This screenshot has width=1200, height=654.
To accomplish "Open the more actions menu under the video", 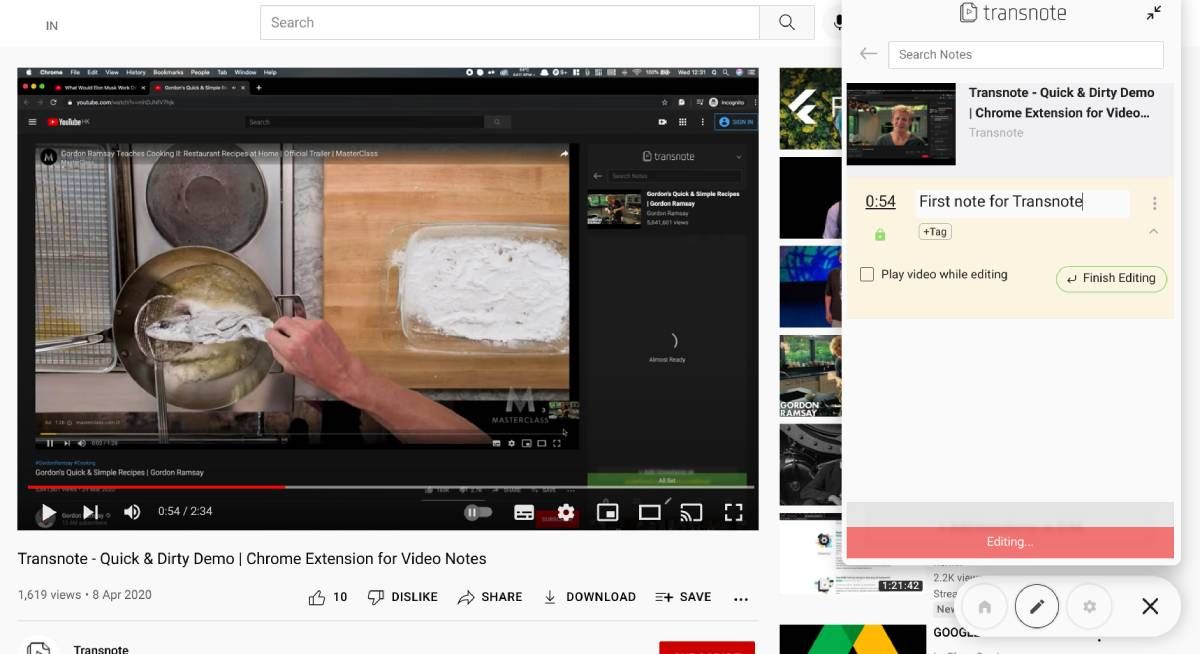I will click(x=741, y=597).
